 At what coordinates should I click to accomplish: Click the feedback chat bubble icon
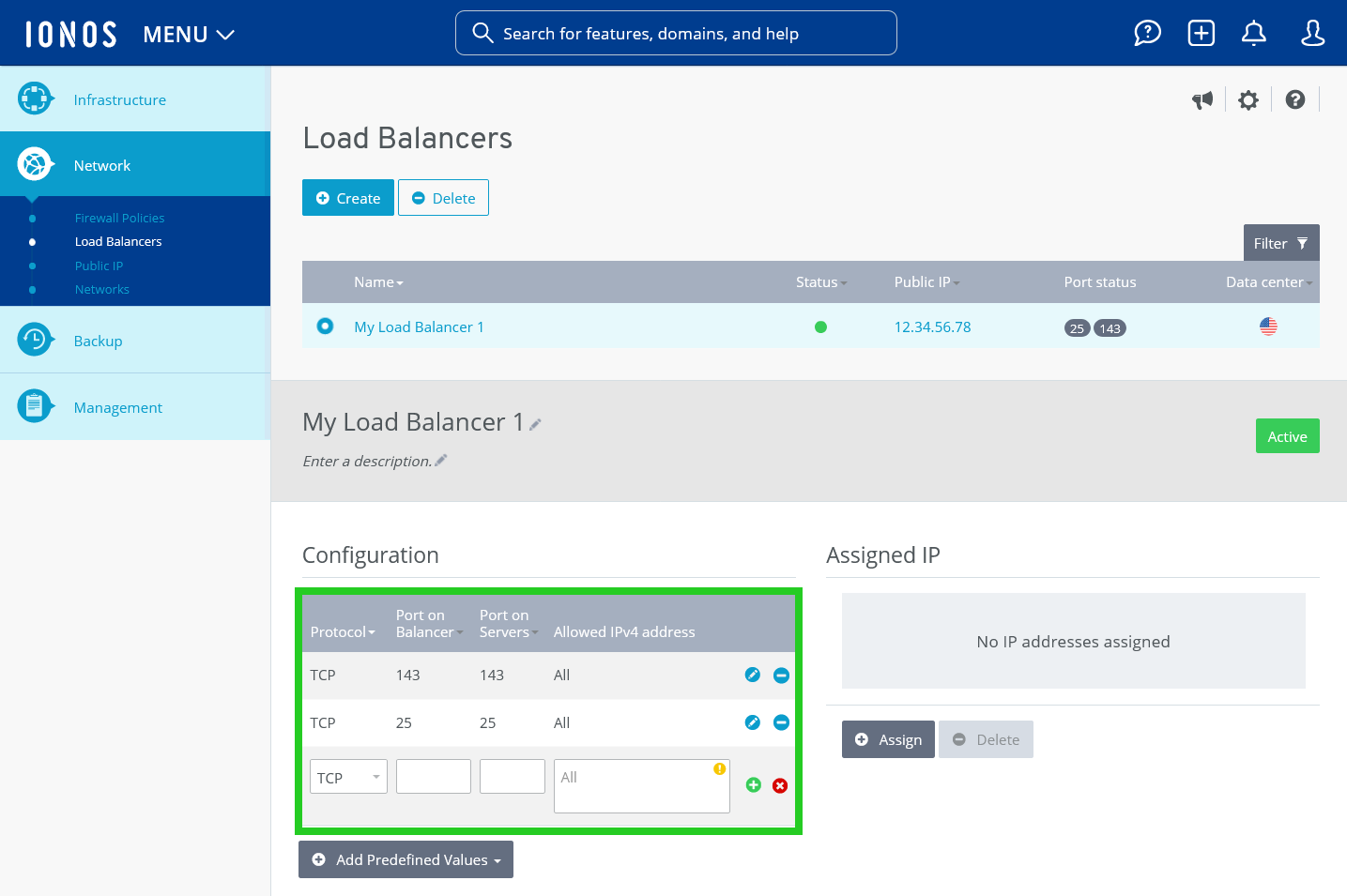pos(1147,33)
